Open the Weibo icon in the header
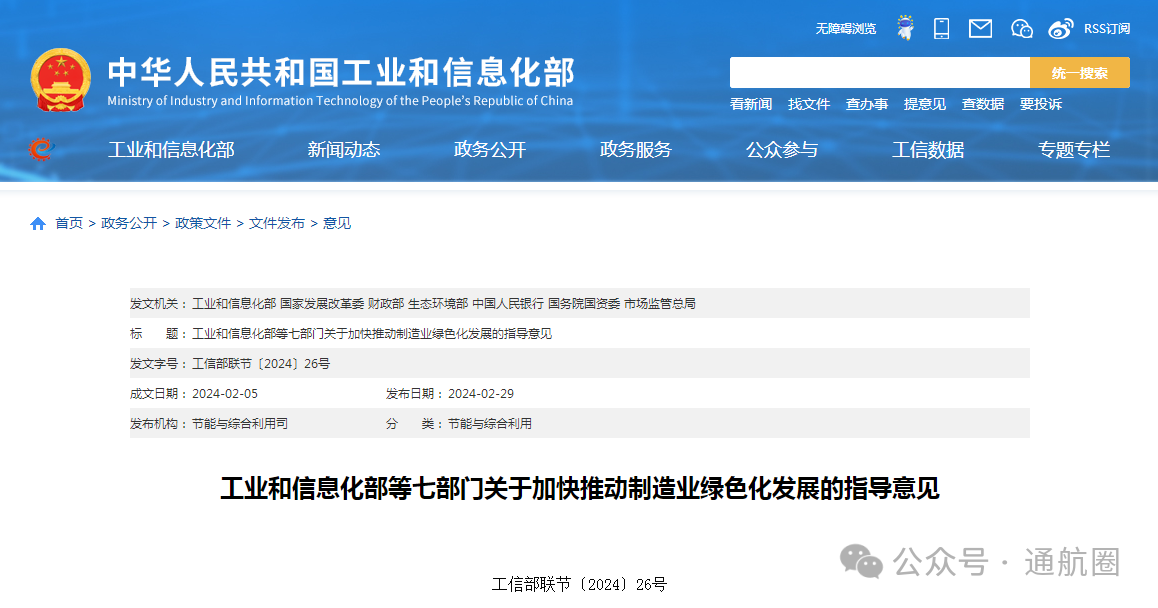Screen dimensions: 1158x608 [1062, 28]
